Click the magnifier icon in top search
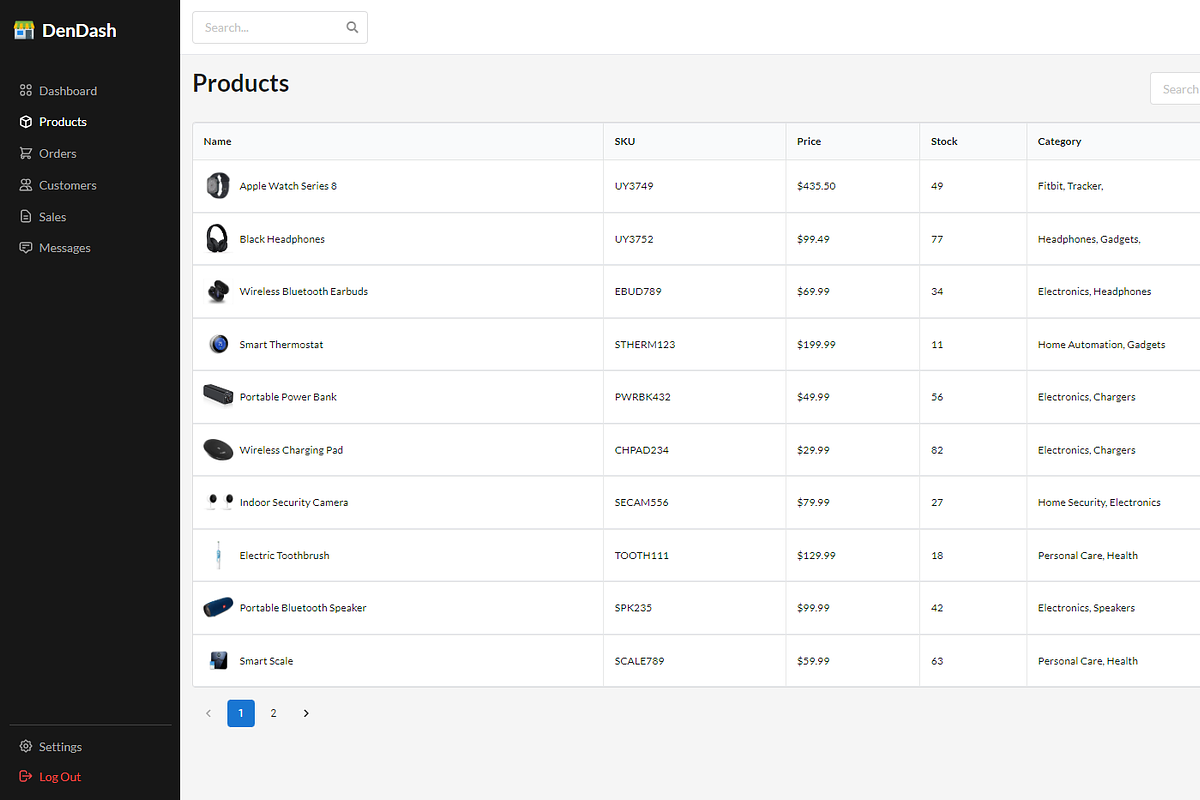The image size is (1200, 800). point(352,28)
